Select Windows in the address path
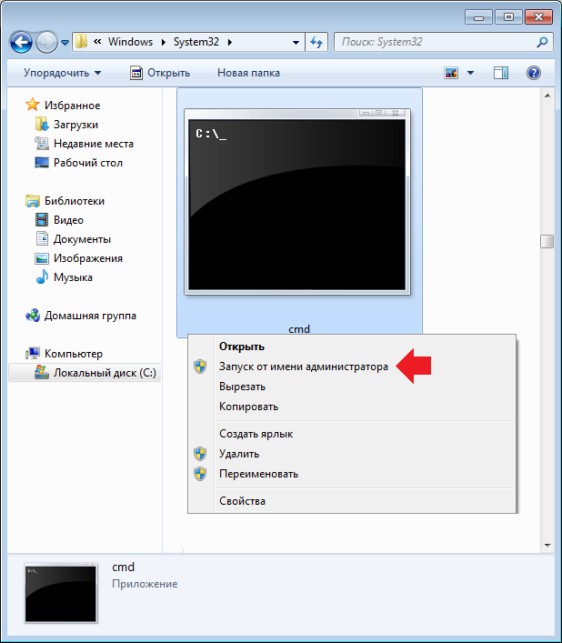Screen dimensions: 562x643 (130, 42)
